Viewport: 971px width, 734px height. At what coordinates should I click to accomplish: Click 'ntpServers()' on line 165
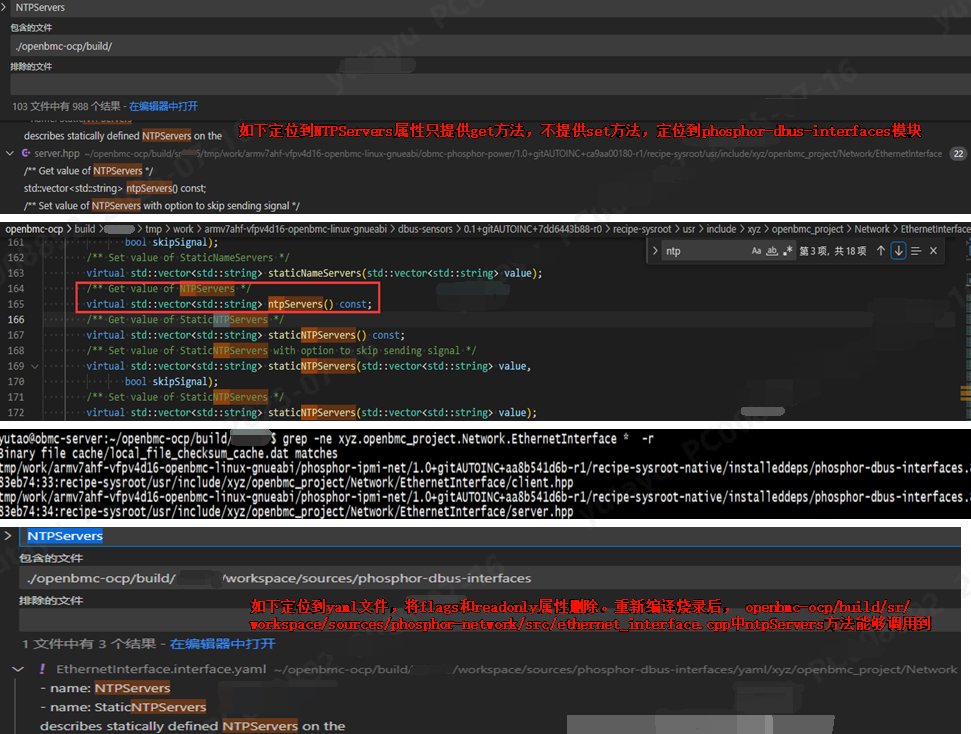point(300,304)
